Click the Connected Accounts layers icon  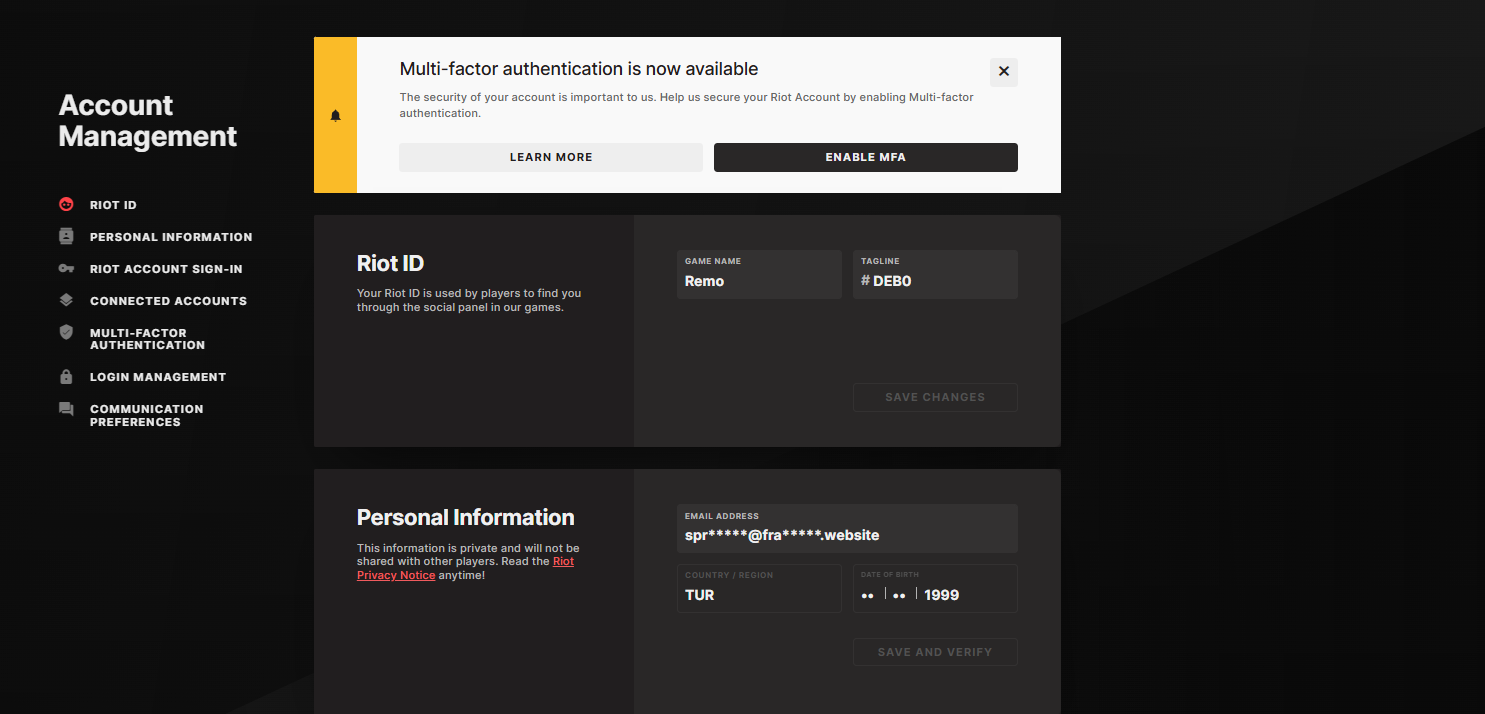tap(66, 300)
